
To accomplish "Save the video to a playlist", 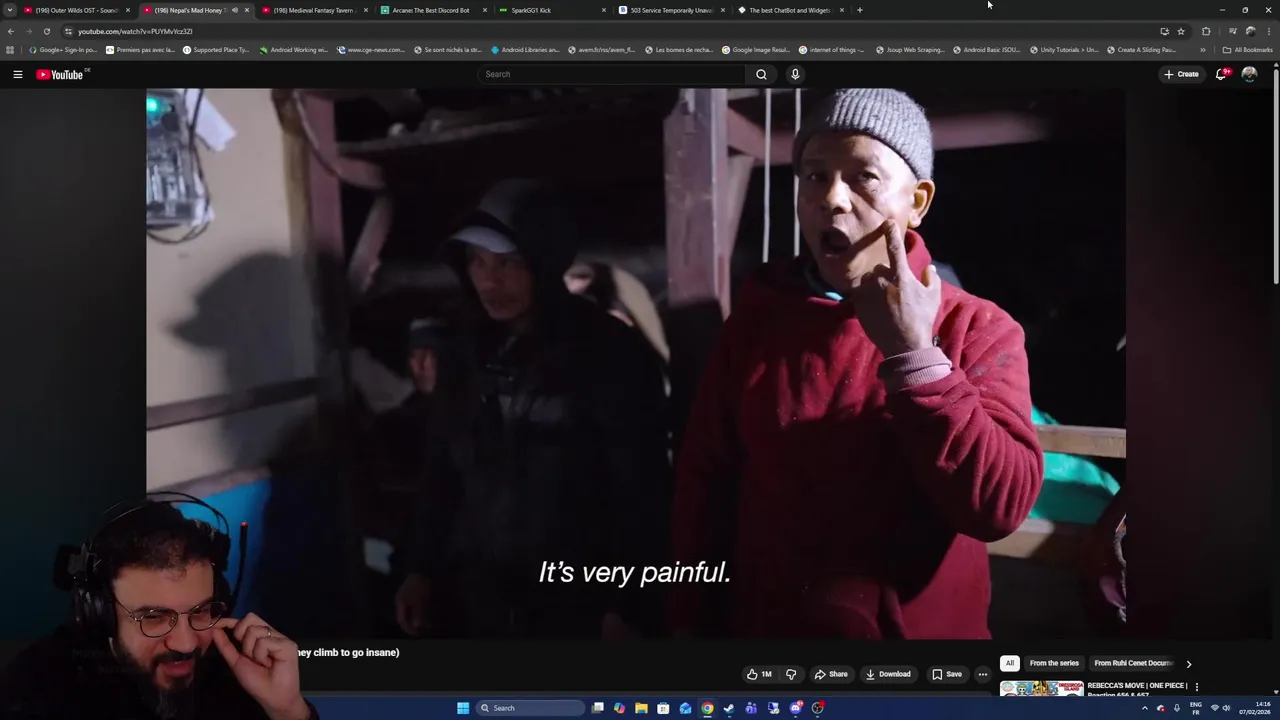I will (947, 674).
